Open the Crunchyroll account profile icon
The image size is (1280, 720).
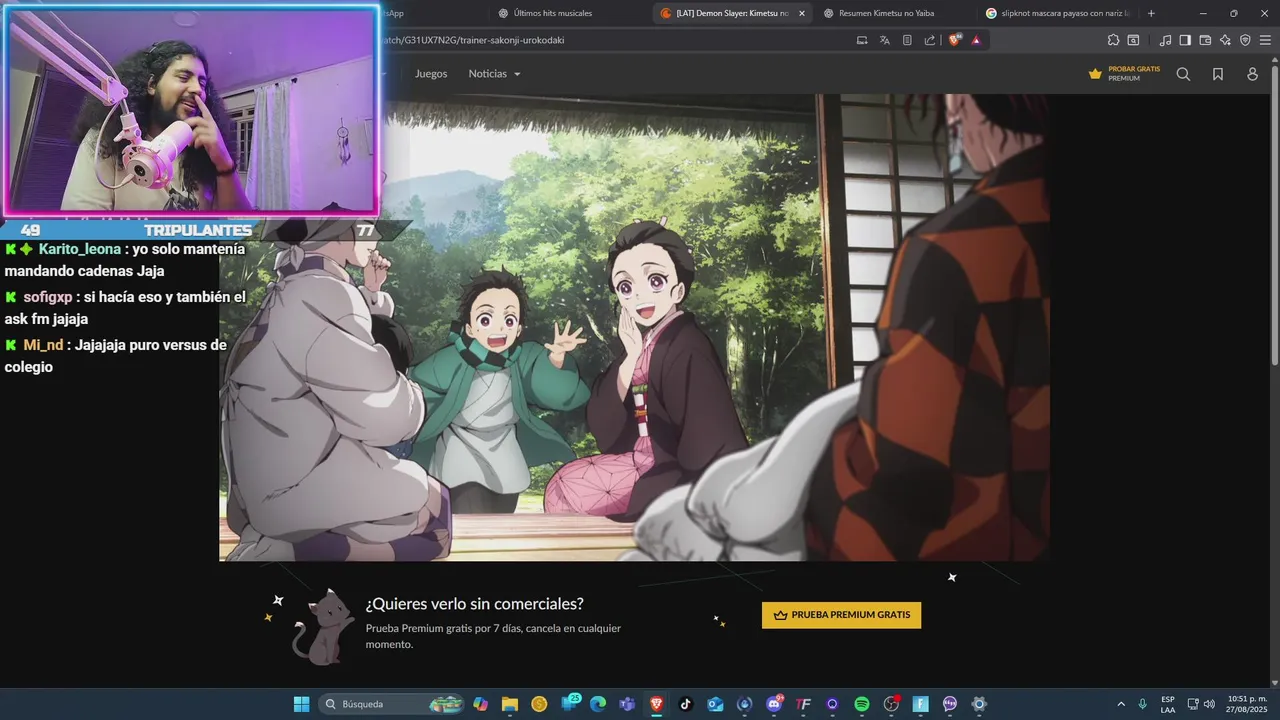(1252, 74)
